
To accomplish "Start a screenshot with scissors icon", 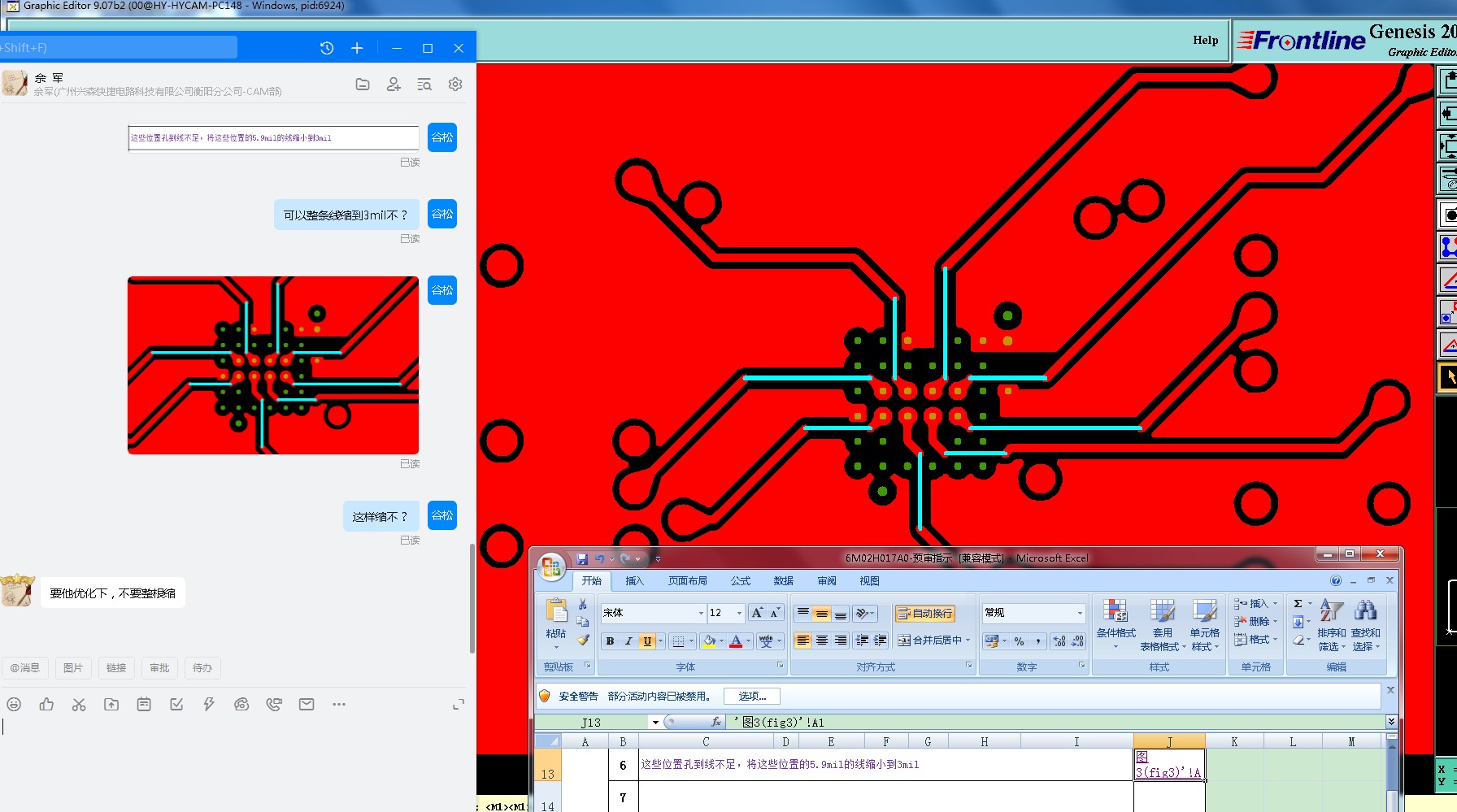I will [79, 705].
